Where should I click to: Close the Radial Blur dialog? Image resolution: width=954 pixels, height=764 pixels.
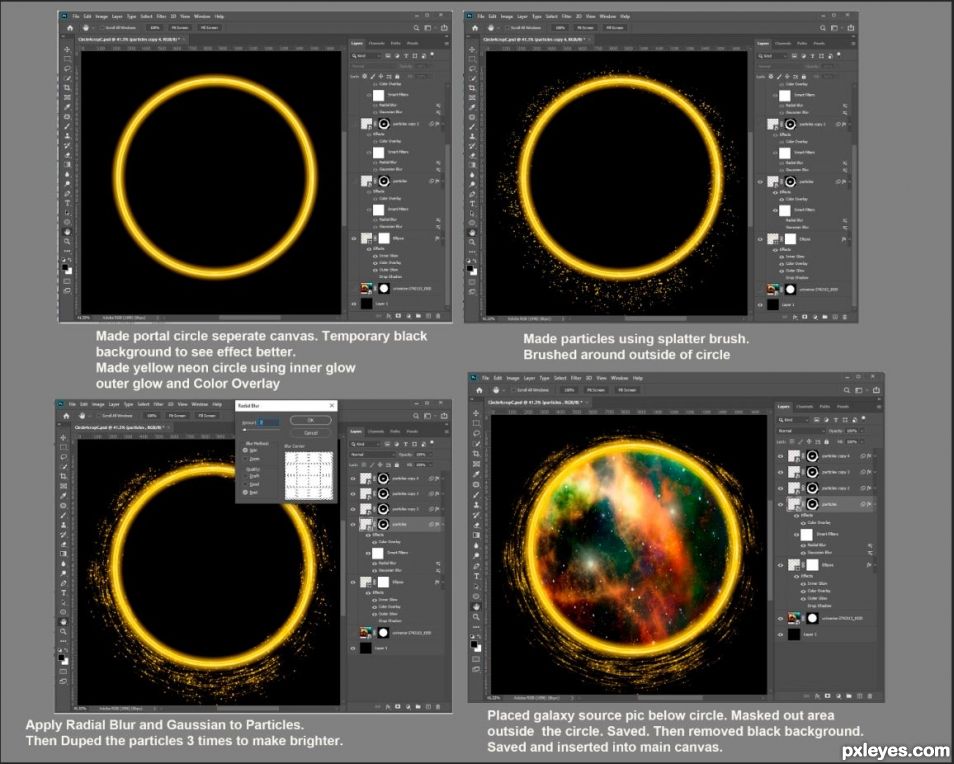[332, 405]
